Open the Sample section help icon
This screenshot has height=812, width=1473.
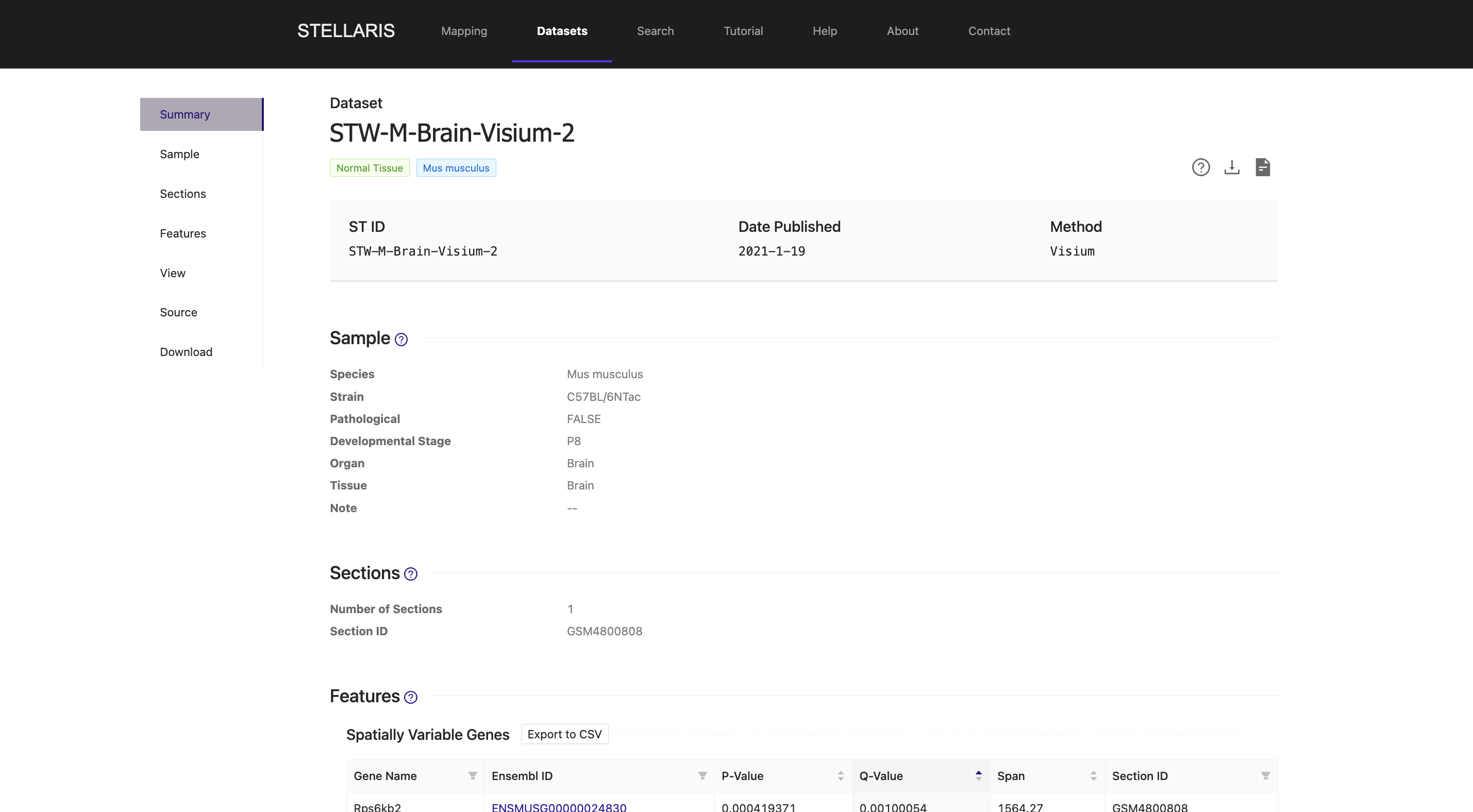(x=401, y=340)
